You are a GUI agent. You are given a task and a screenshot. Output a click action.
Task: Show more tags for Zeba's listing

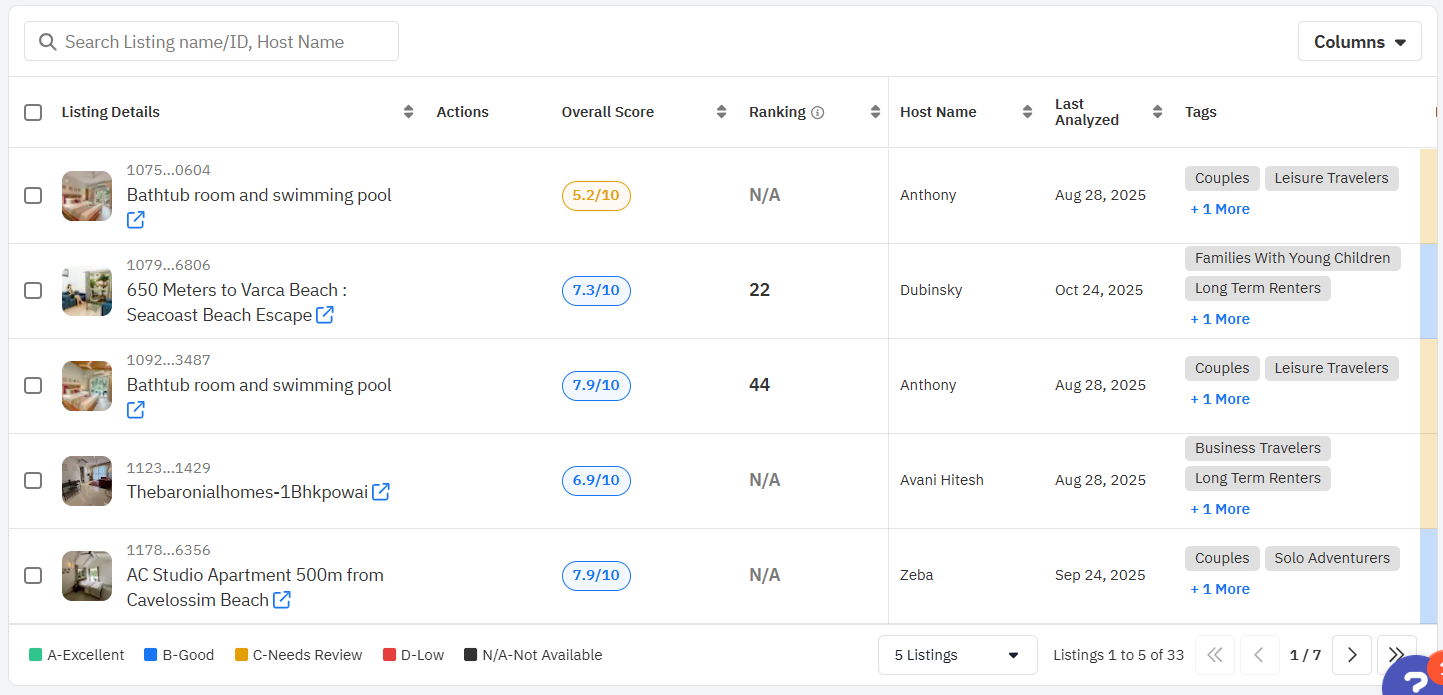coord(1220,589)
